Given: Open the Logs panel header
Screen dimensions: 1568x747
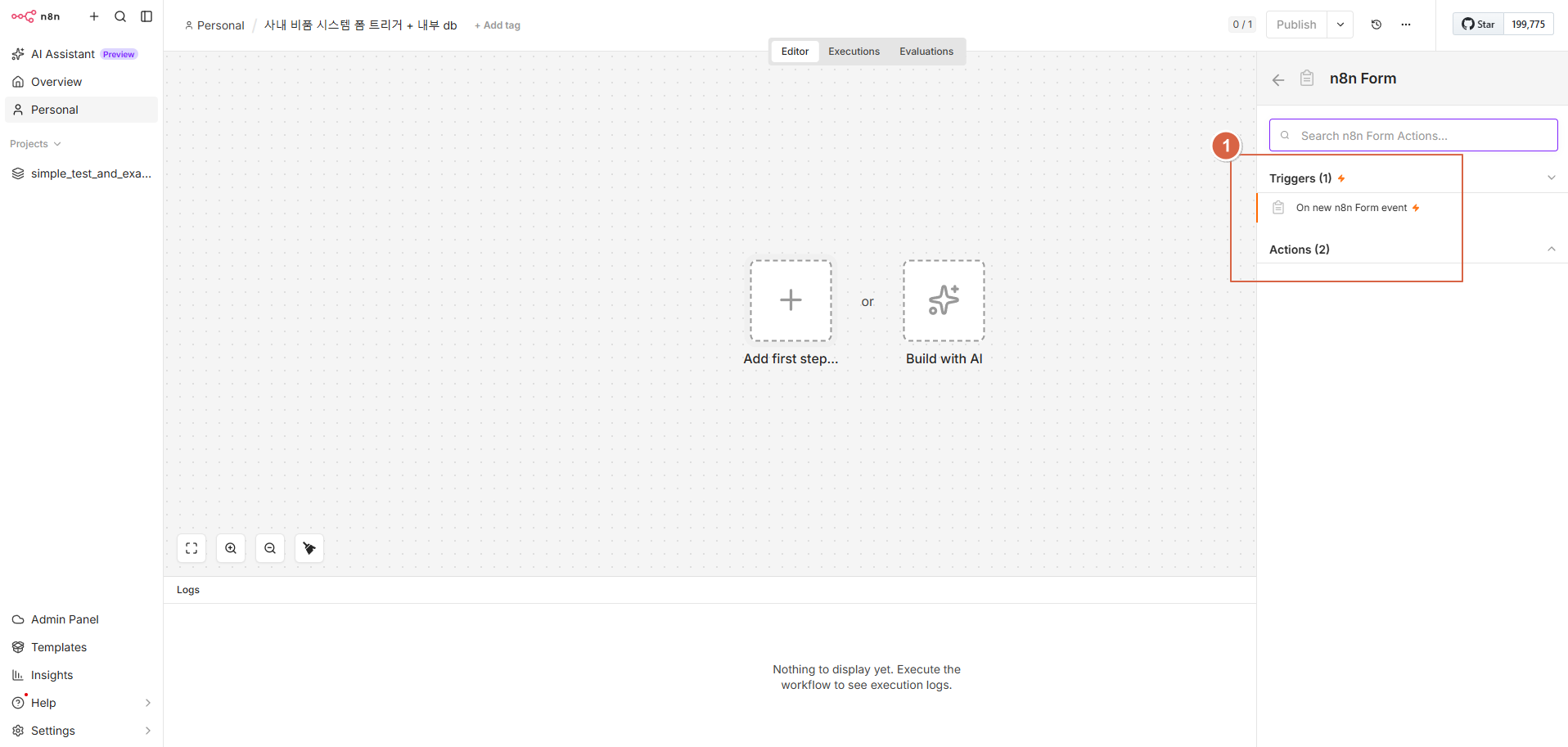Looking at the screenshot, I should pos(710,590).
